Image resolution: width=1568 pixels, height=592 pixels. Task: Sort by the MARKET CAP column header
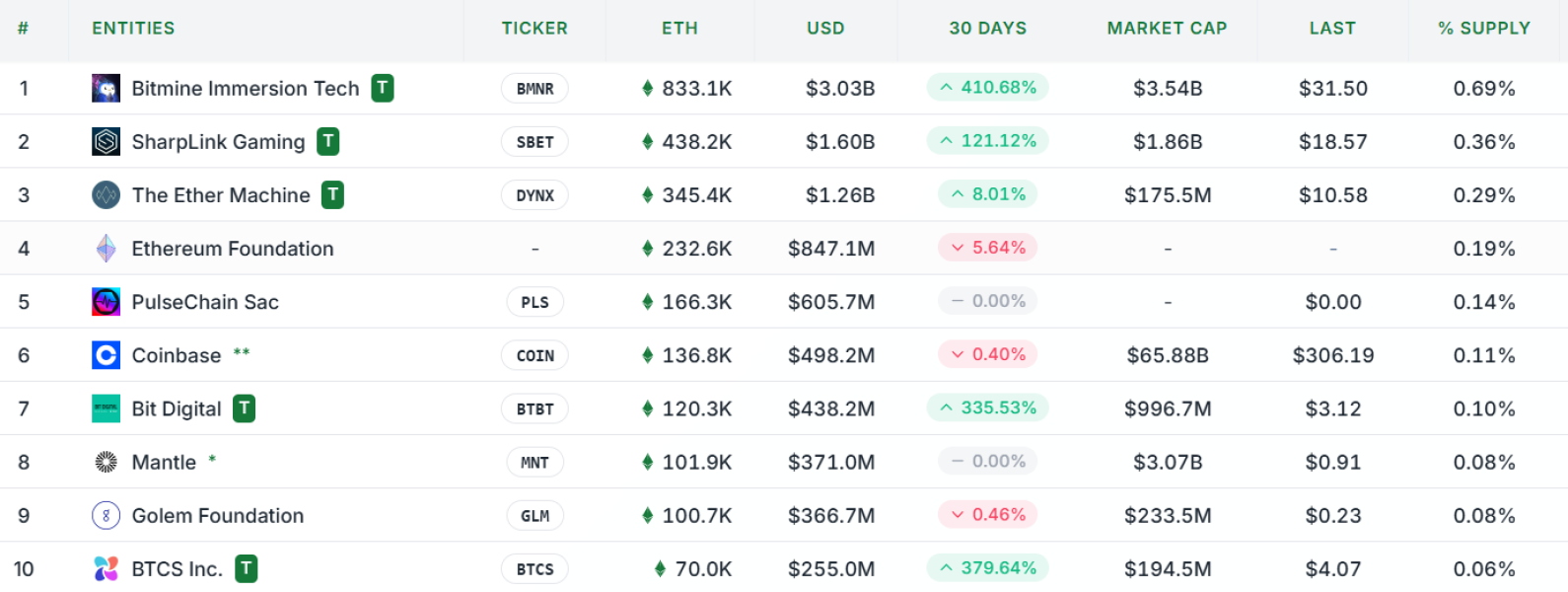[1168, 28]
